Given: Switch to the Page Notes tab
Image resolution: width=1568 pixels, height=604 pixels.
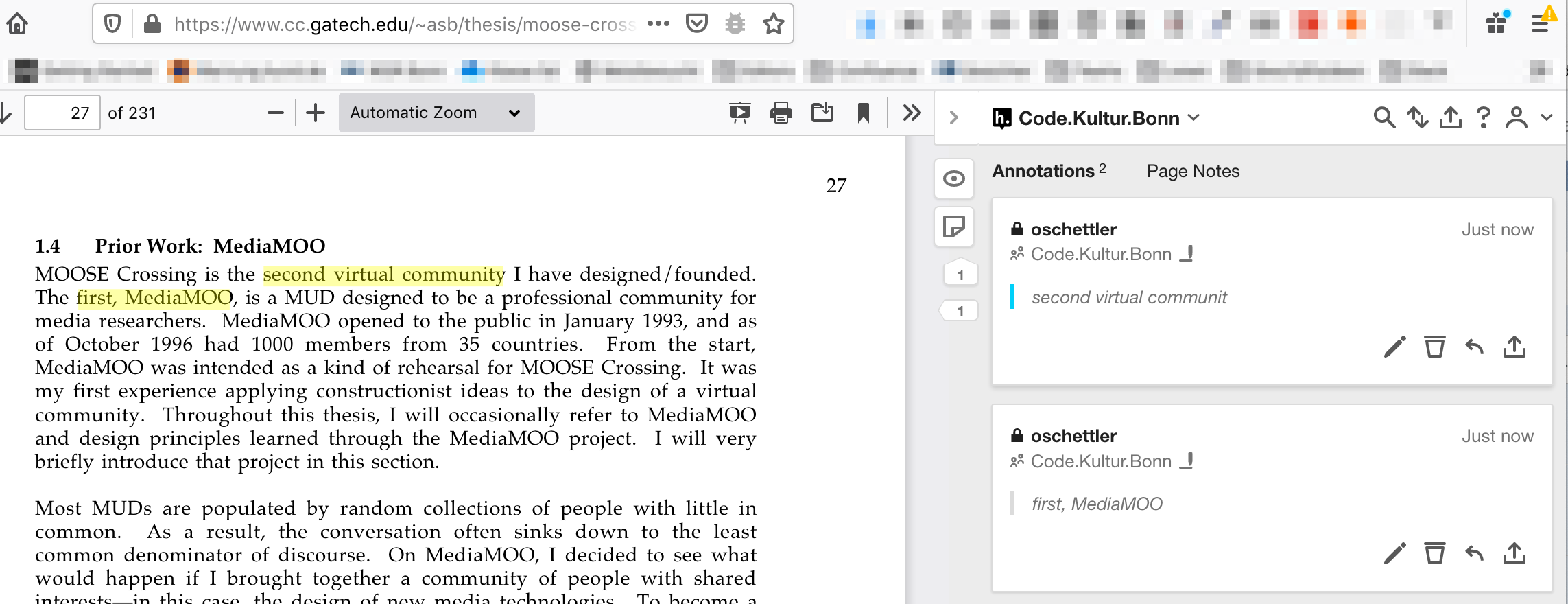Looking at the screenshot, I should tap(1193, 171).
